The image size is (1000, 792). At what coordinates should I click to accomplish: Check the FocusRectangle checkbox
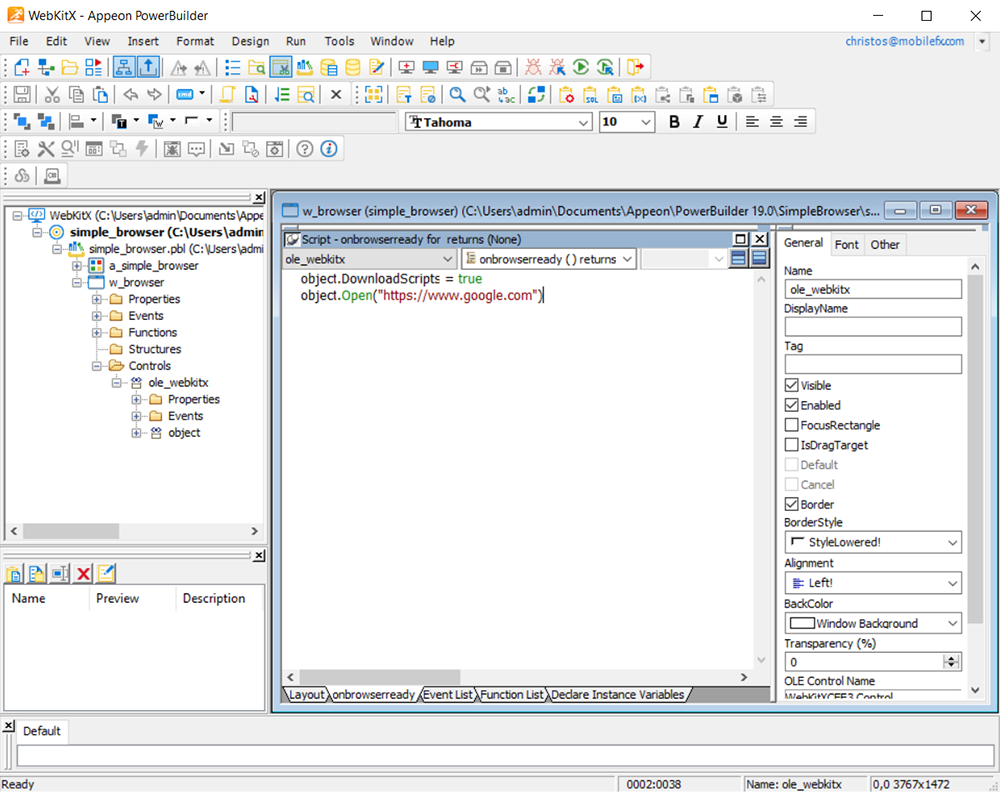[791, 425]
